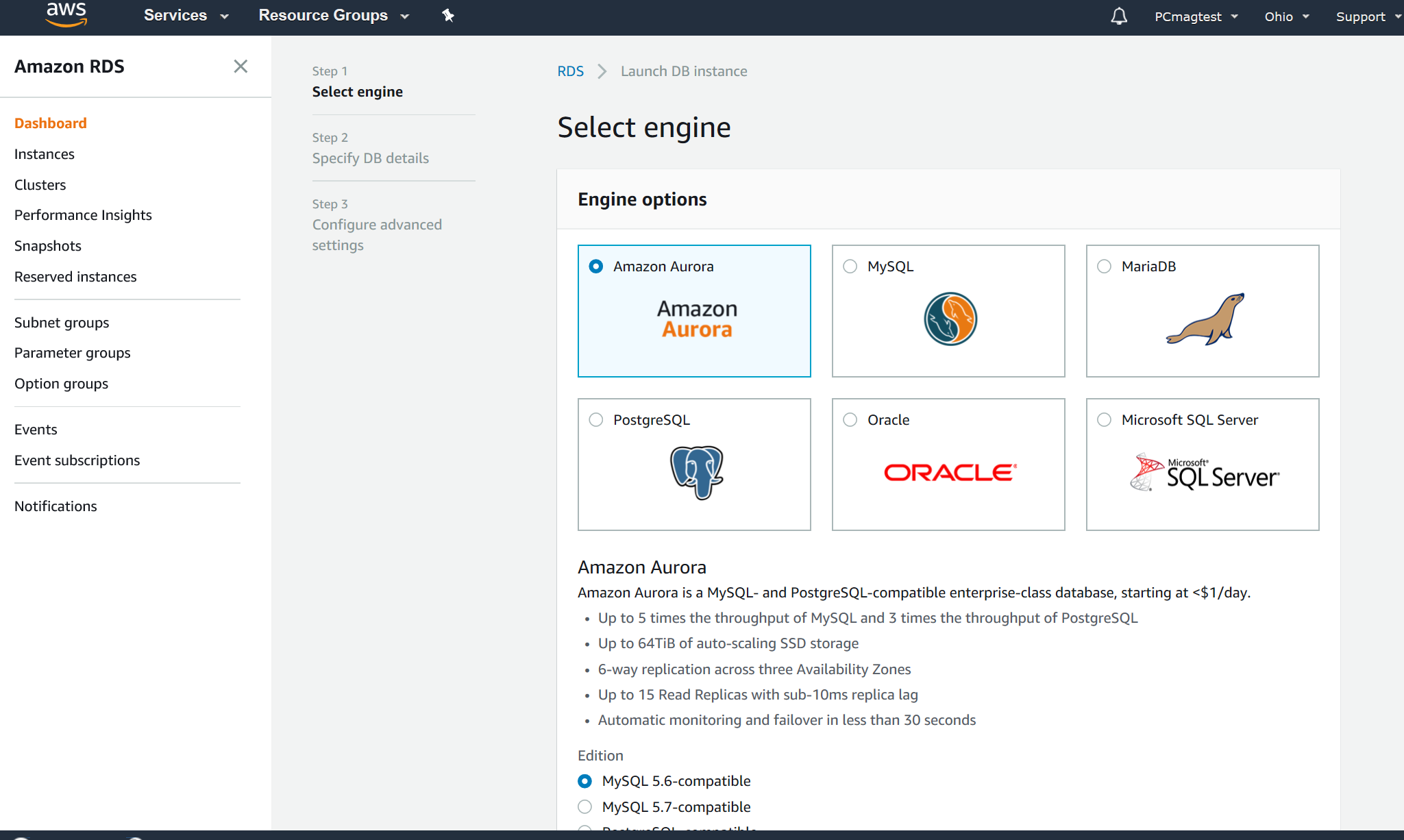
Task: Open Snapshots in RDS sidebar
Action: coord(48,246)
